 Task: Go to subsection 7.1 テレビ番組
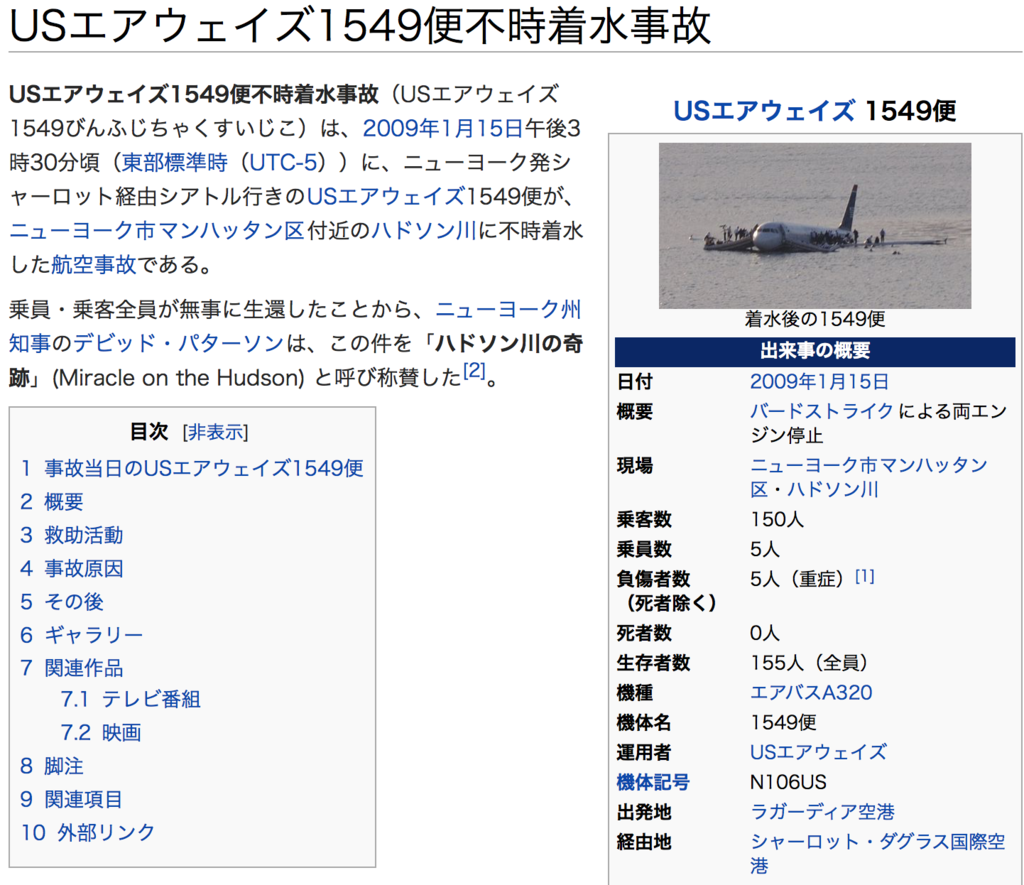(x=131, y=700)
